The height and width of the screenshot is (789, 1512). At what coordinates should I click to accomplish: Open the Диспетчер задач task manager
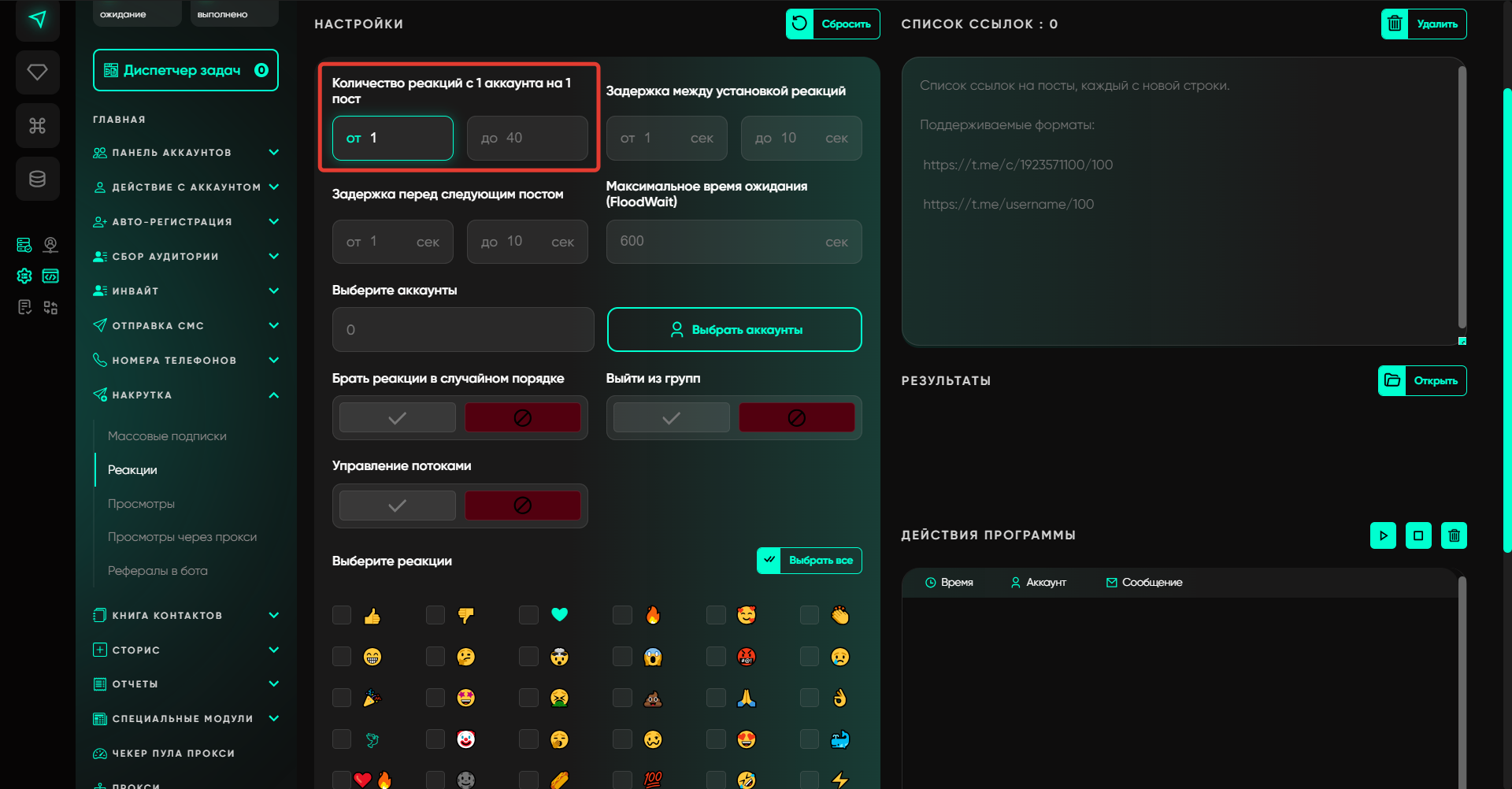point(186,71)
